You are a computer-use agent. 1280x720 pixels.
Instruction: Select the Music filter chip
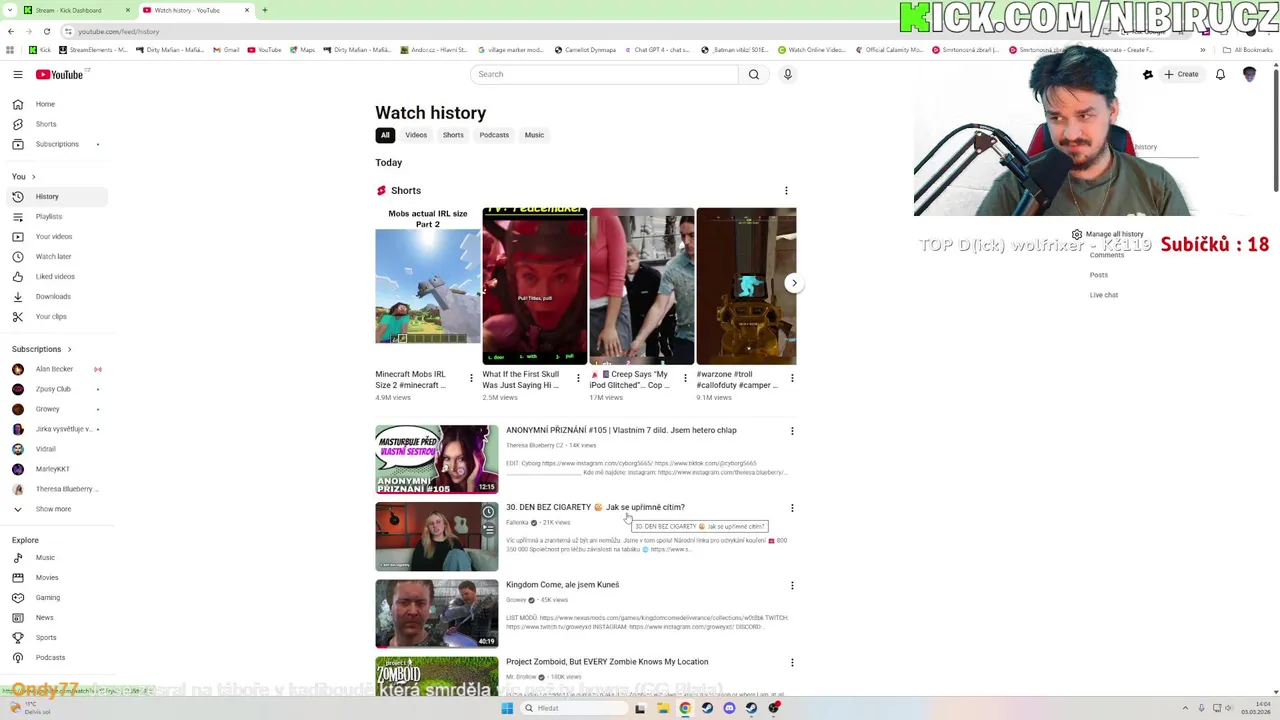534,135
